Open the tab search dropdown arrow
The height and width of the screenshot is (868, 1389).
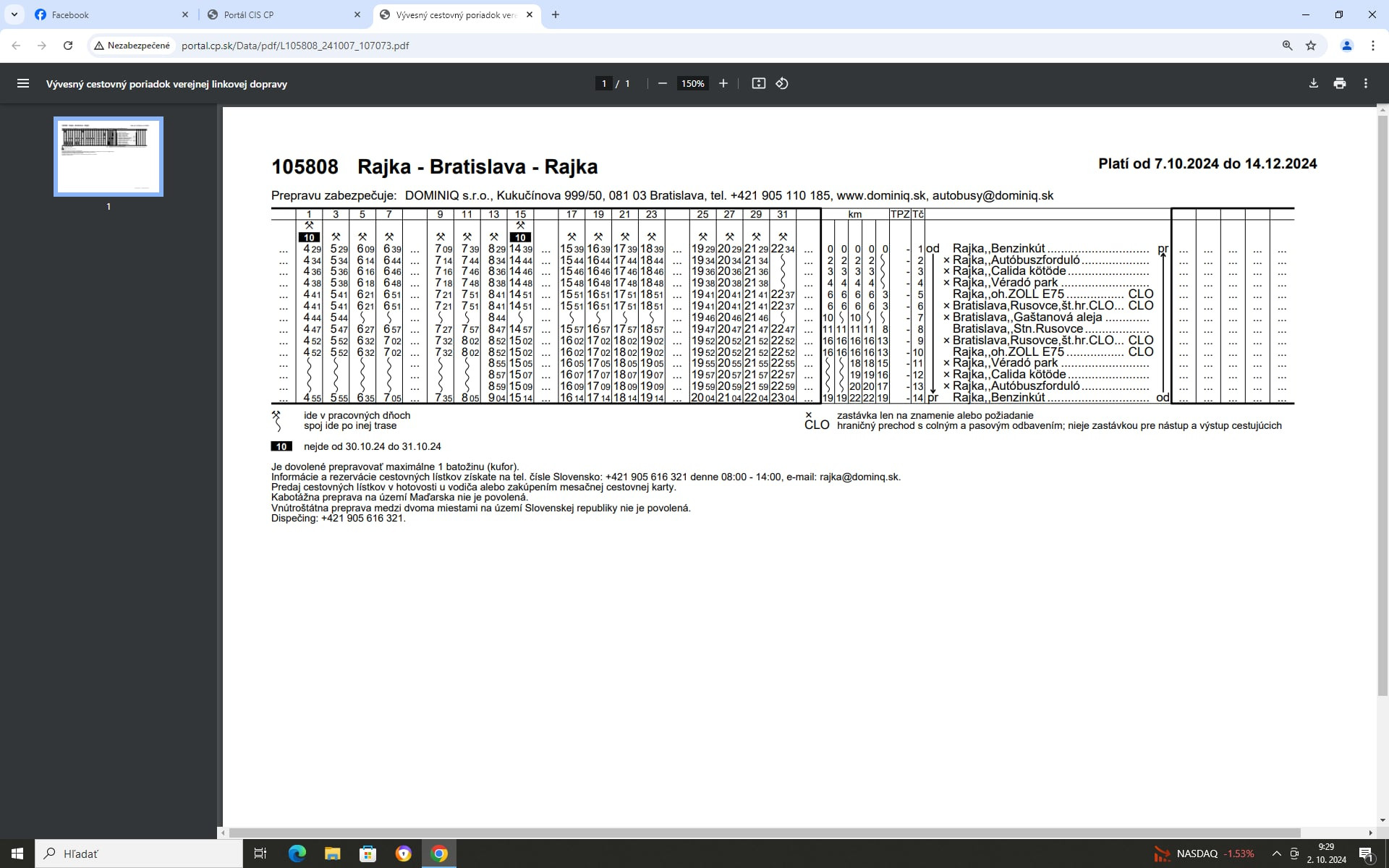pyautogui.click(x=14, y=14)
